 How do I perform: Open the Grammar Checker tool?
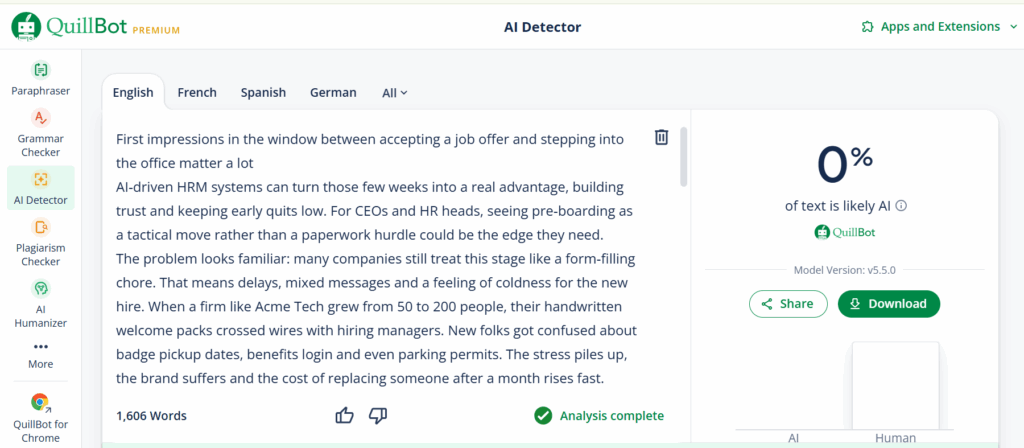pyautogui.click(x=40, y=134)
